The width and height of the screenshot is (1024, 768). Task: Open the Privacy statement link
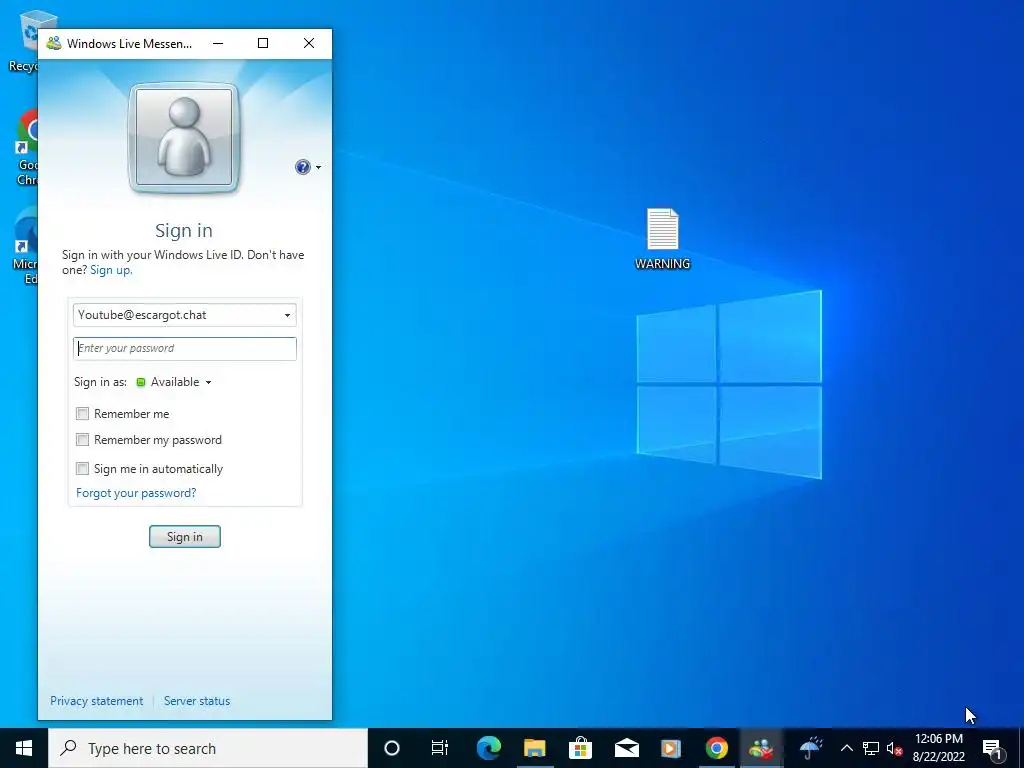click(x=97, y=701)
